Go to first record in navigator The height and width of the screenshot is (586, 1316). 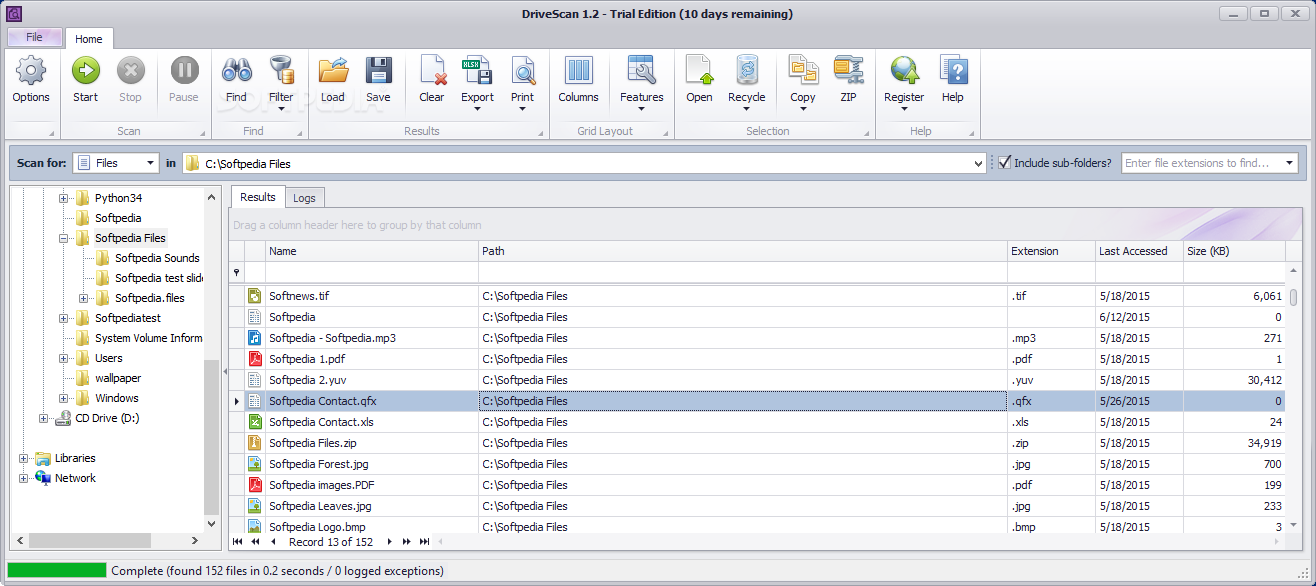[x=238, y=542]
